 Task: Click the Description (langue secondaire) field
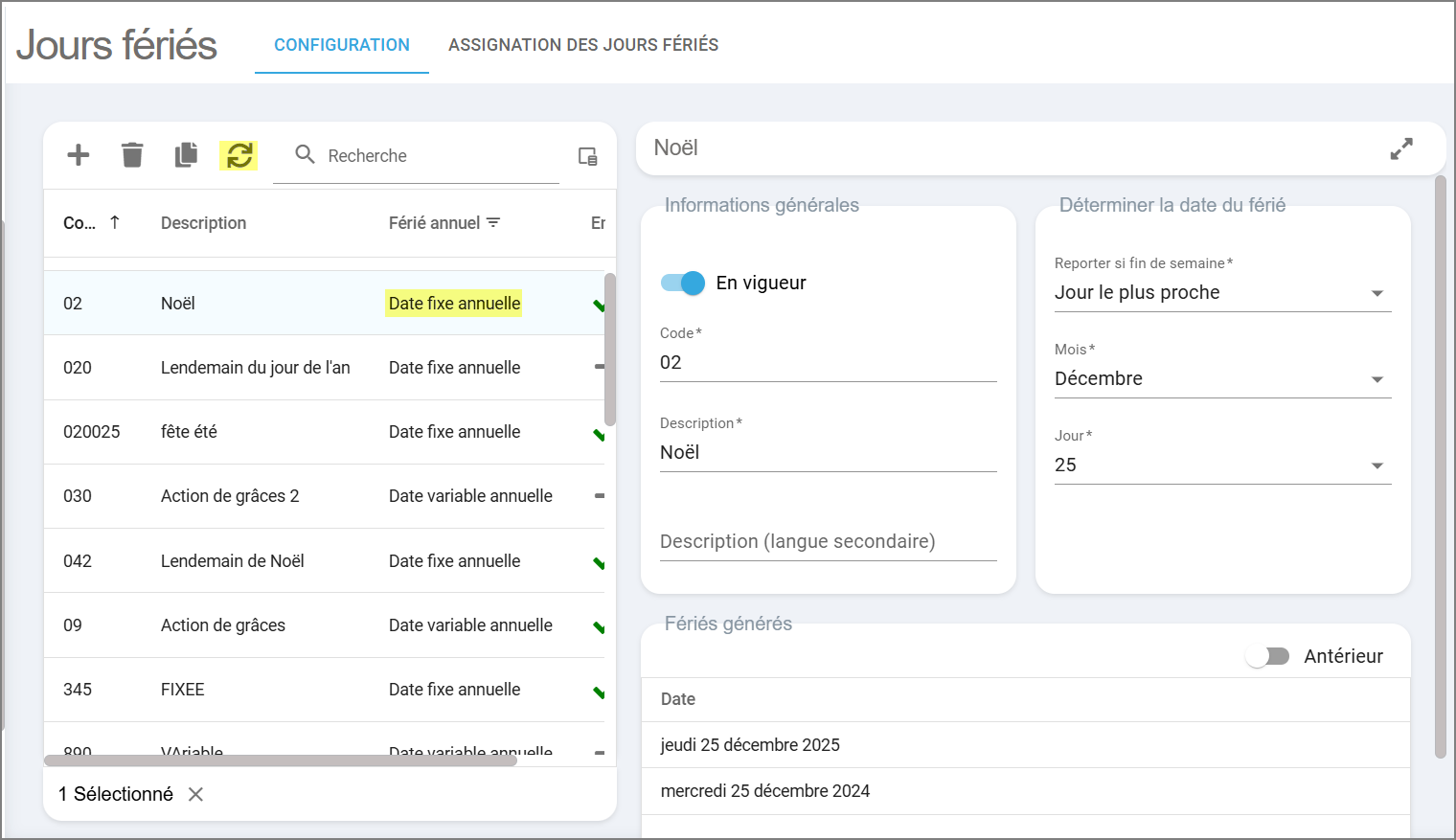pyautogui.click(x=828, y=542)
